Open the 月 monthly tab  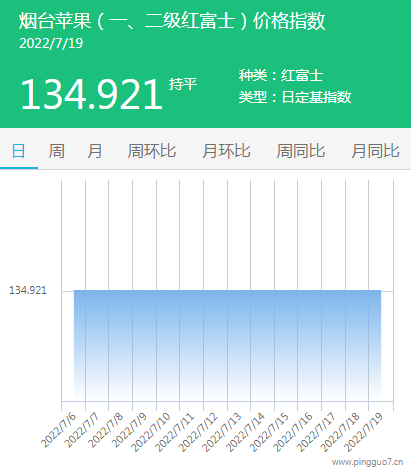(x=95, y=151)
